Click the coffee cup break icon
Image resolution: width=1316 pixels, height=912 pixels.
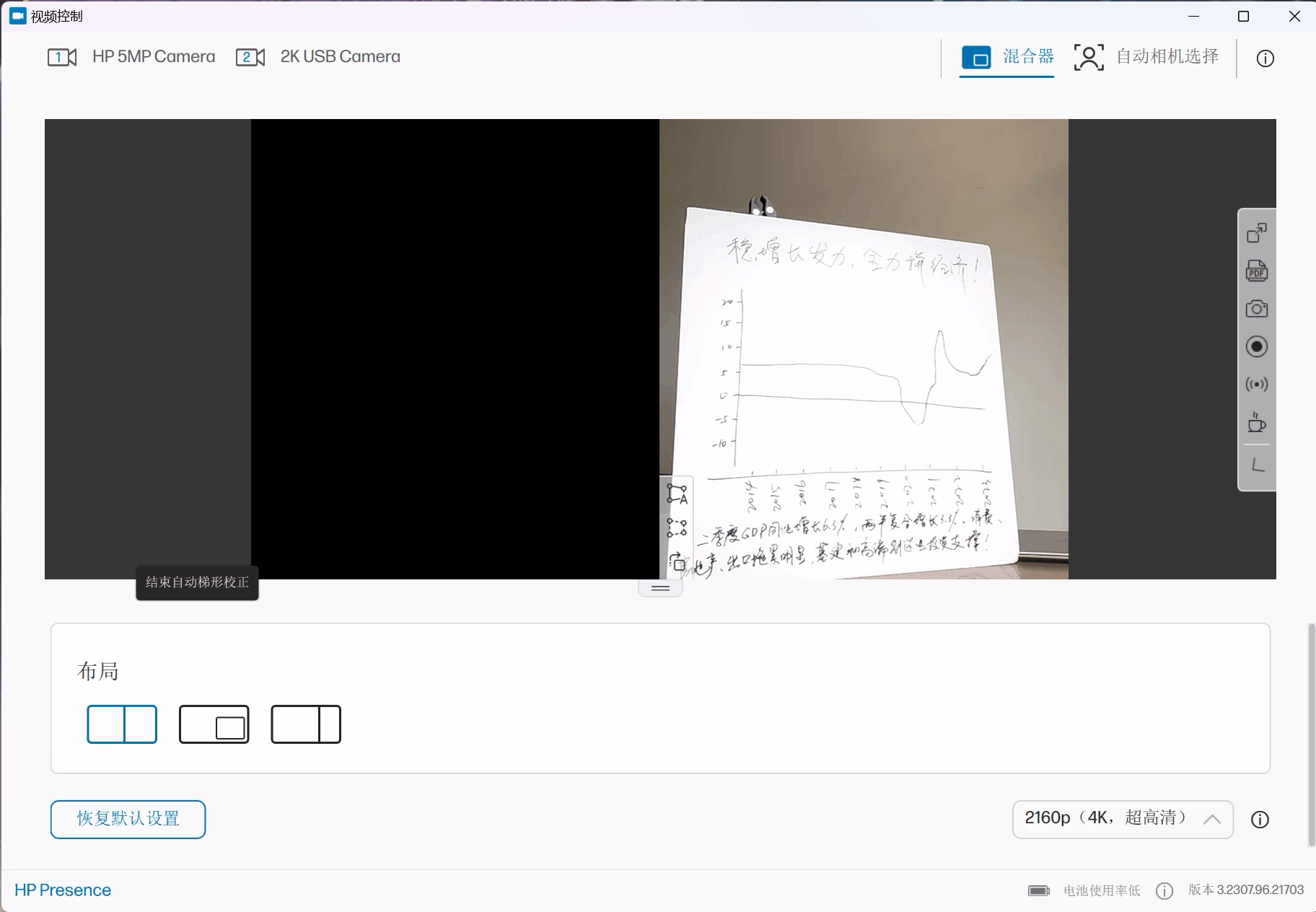pos(1256,423)
